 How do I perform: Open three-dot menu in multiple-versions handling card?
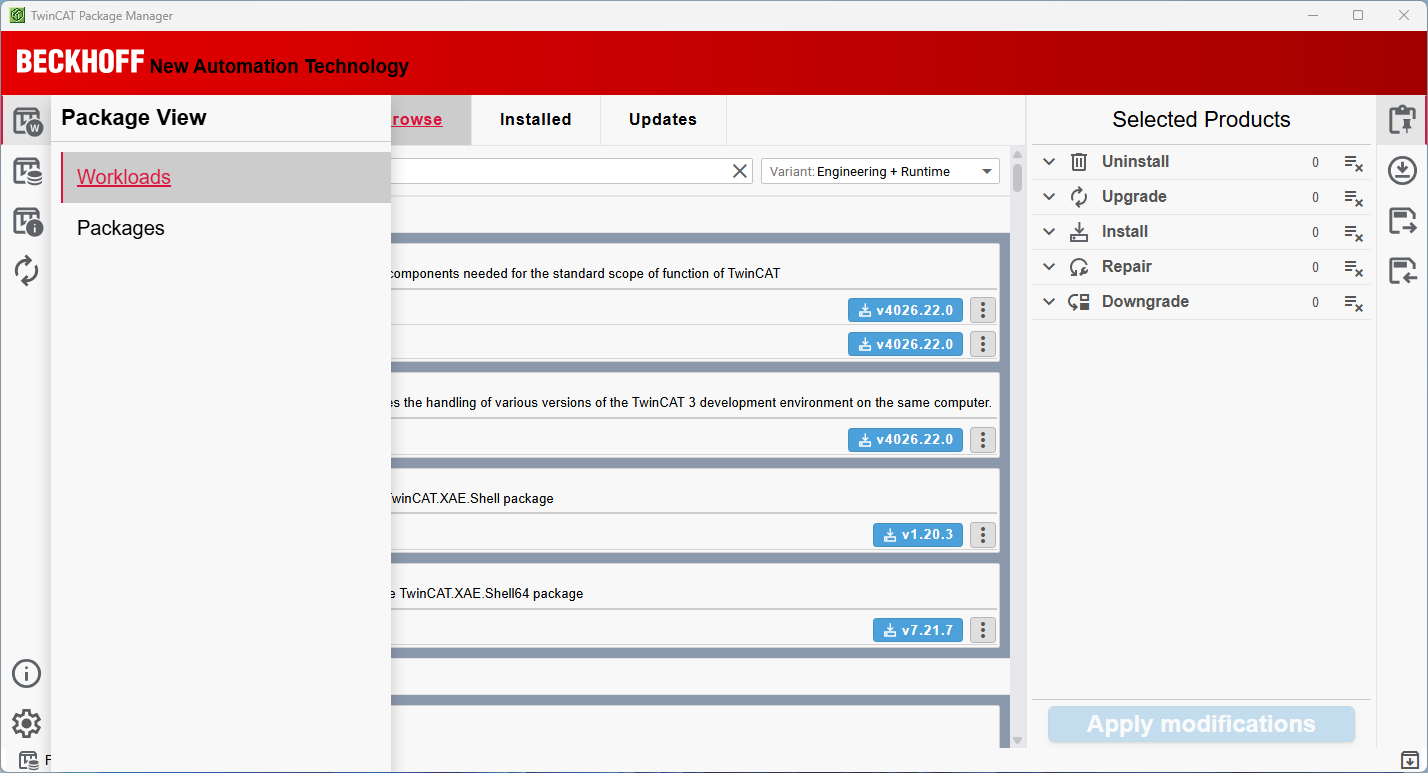tap(983, 440)
